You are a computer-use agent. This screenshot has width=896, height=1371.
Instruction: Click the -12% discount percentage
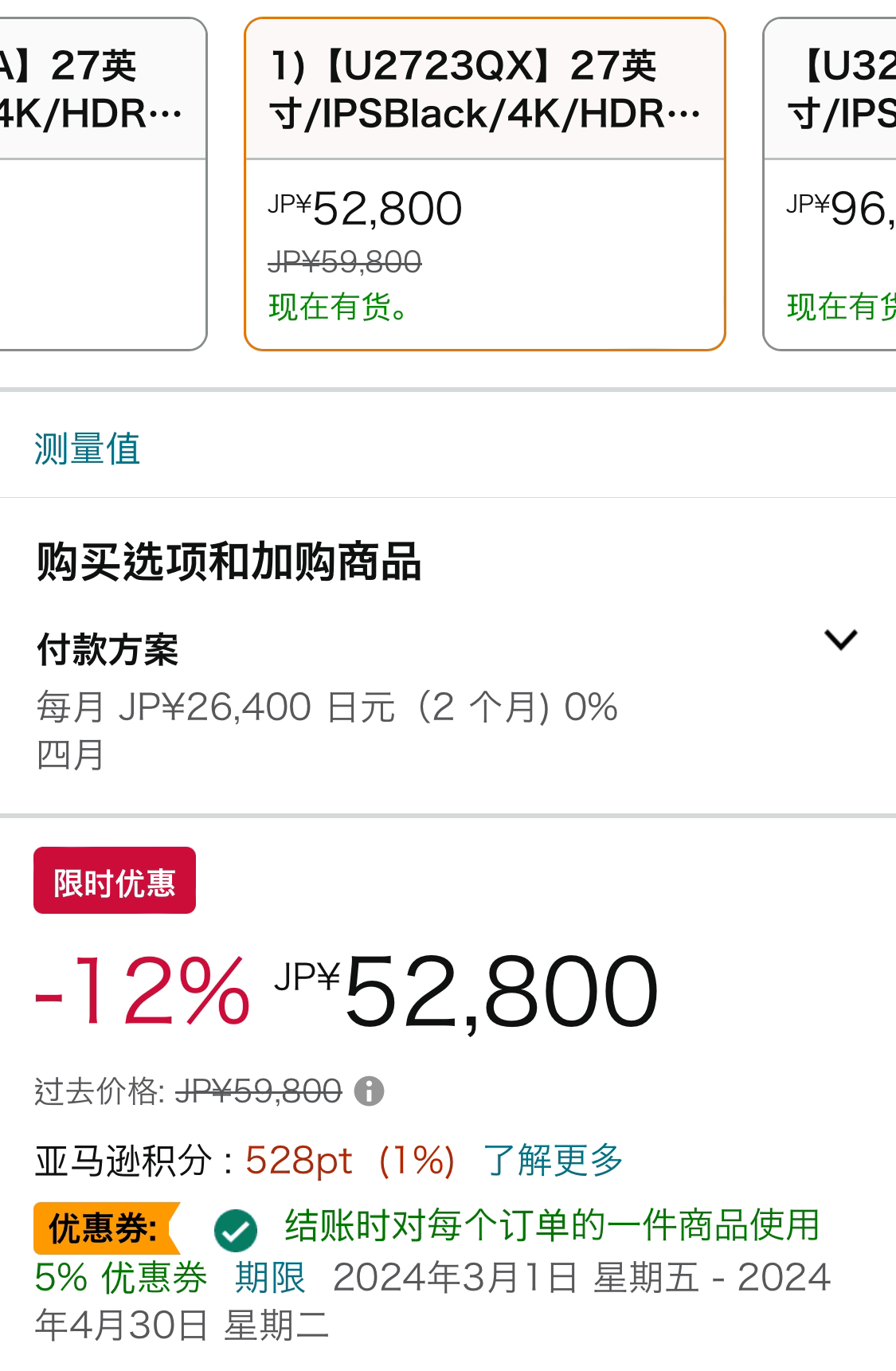point(143,992)
